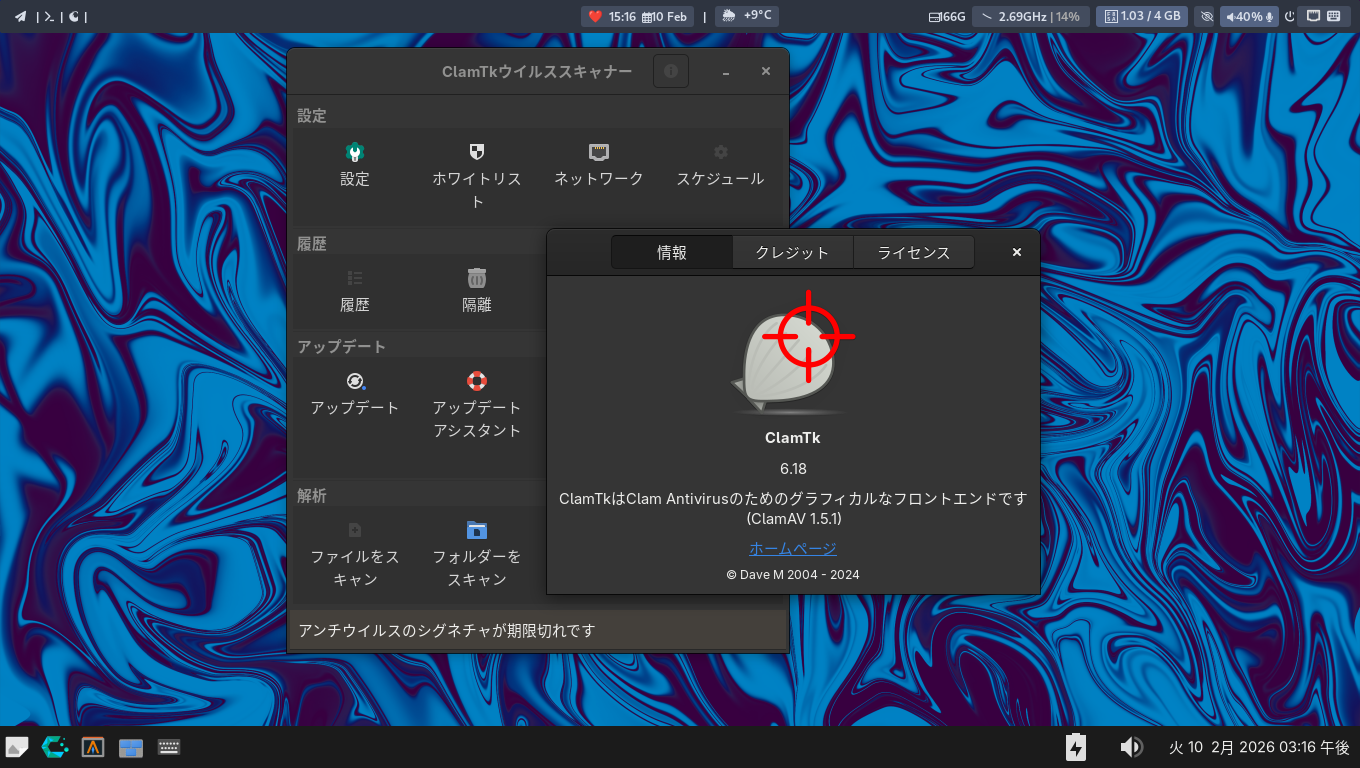Click the ClamTk clam logo in About dialog

tap(793, 353)
